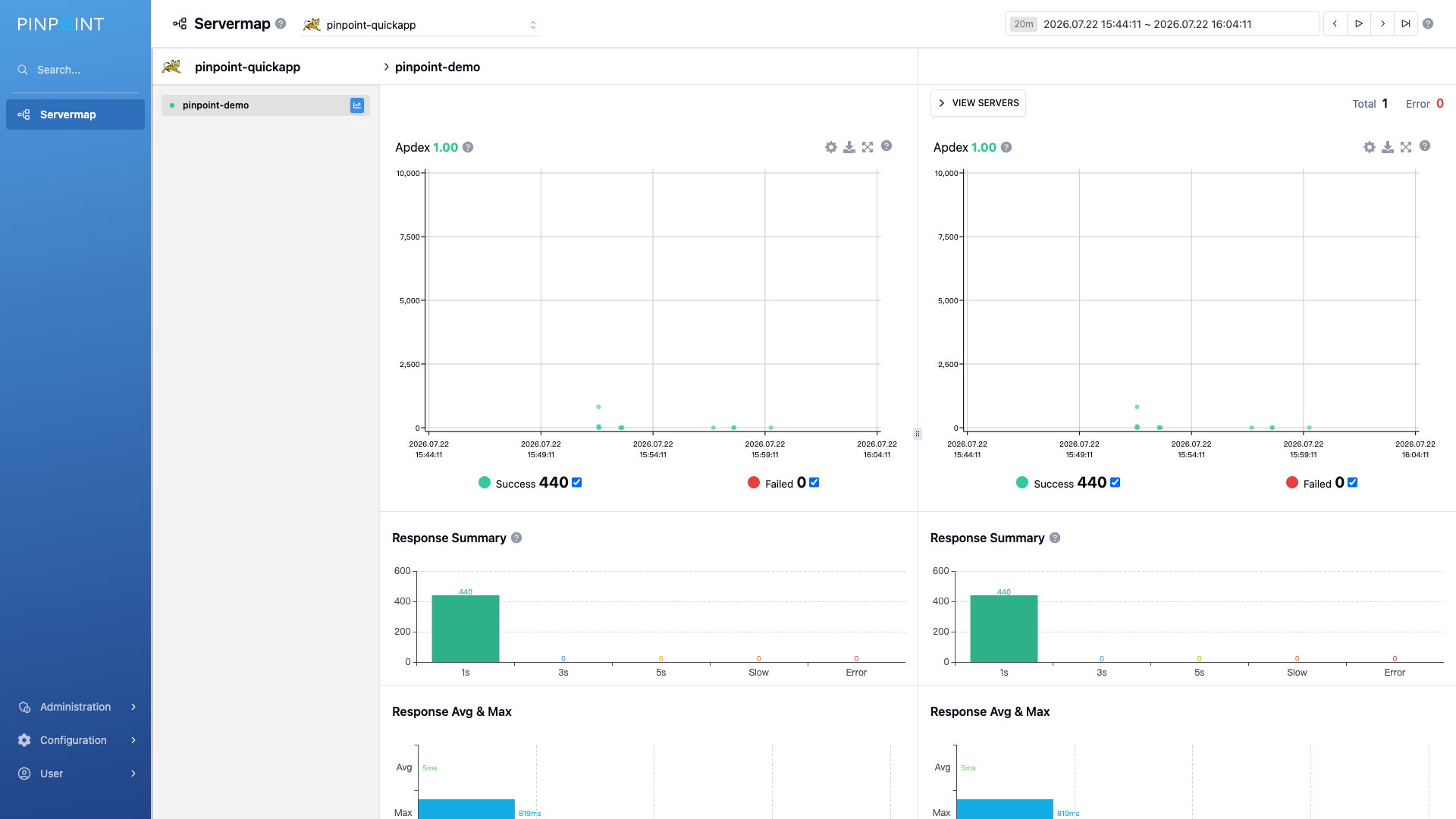Select the pinpoint-demo agent row
The height and width of the screenshot is (819, 1456).
point(265,105)
